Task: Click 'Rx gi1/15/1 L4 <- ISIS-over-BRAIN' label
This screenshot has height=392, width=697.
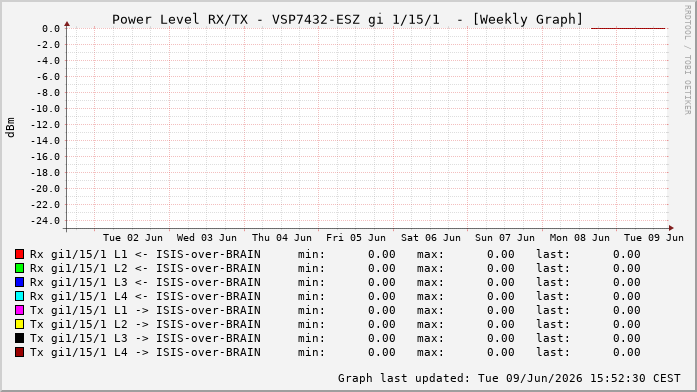Action: pyautogui.click(x=145, y=296)
